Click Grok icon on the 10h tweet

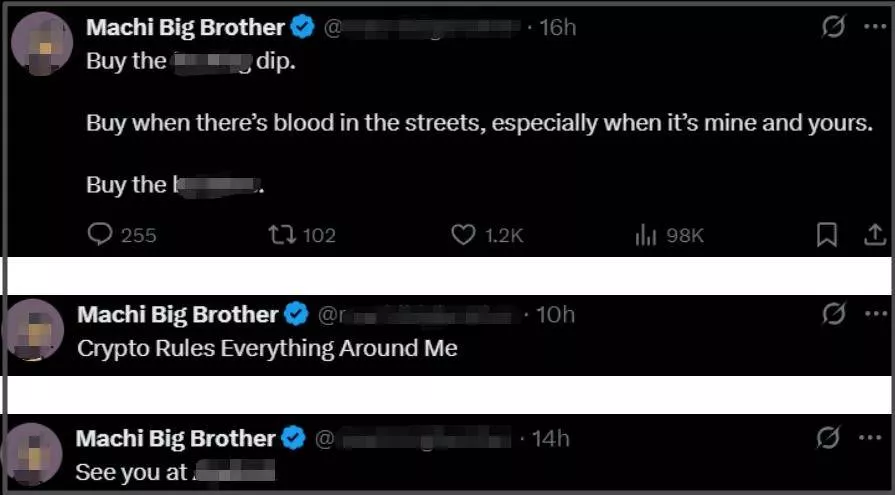(x=832, y=315)
